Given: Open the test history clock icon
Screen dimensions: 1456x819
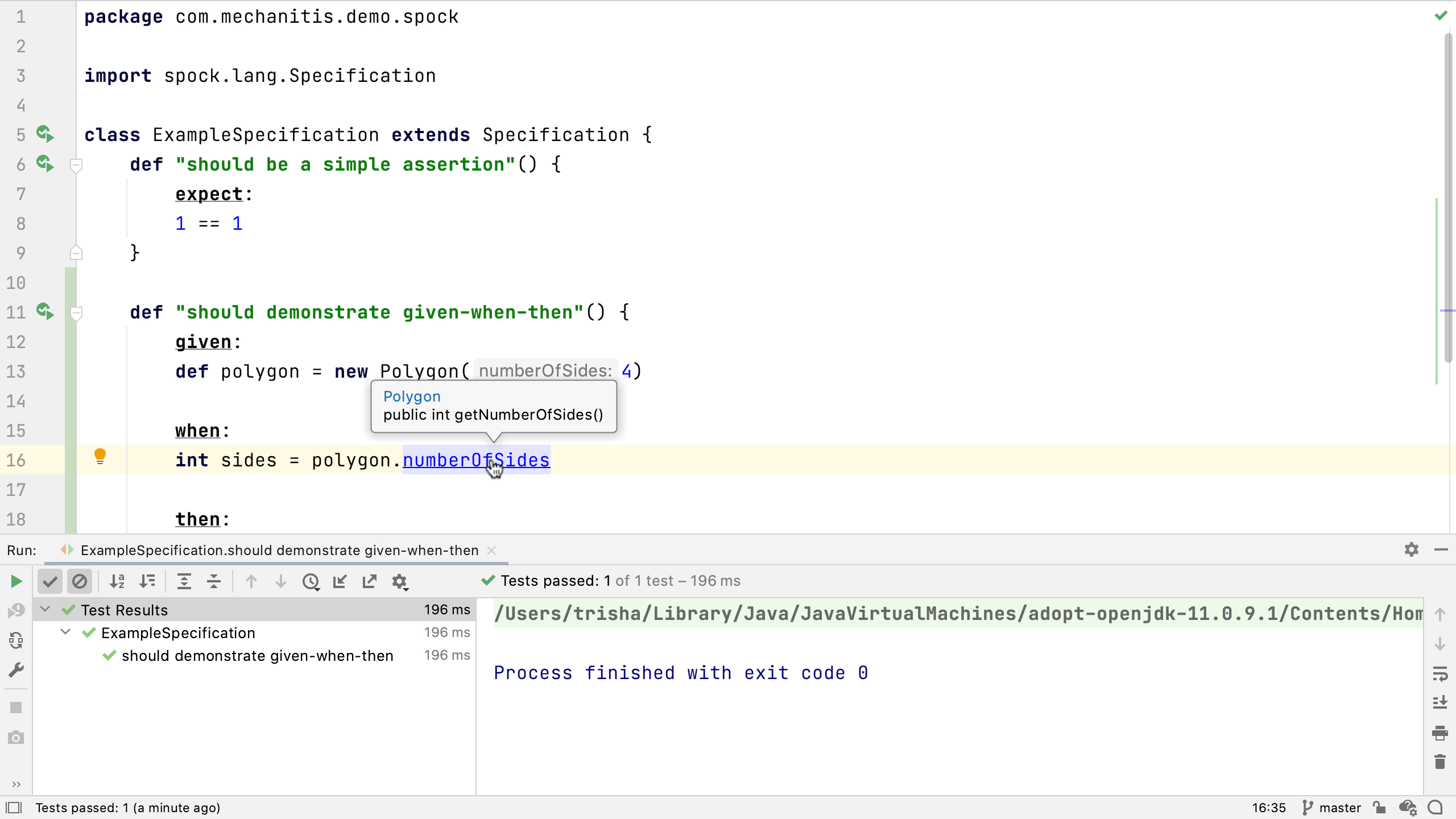Looking at the screenshot, I should tap(311, 581).
